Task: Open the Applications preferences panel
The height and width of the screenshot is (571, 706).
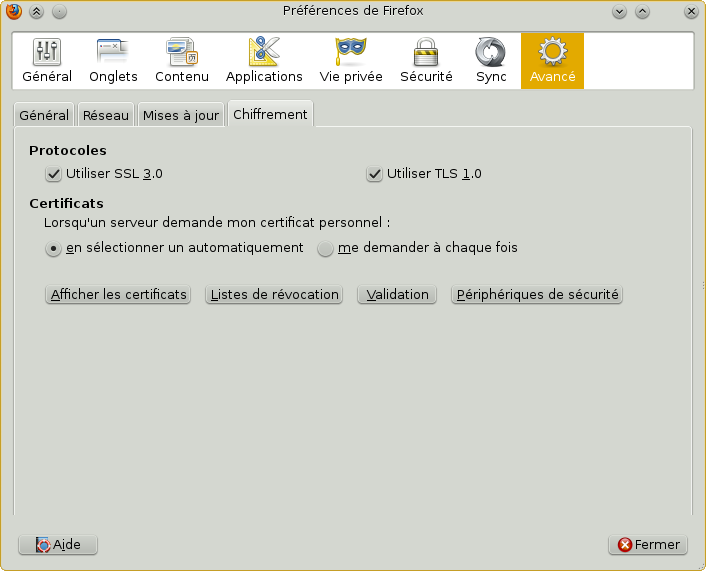Action: point(264,61)
